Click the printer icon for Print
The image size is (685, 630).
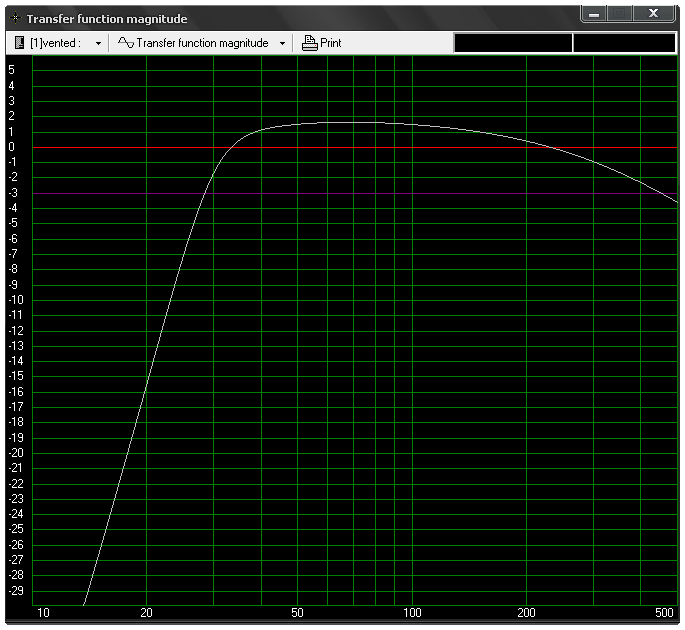(x=310, y=43)
